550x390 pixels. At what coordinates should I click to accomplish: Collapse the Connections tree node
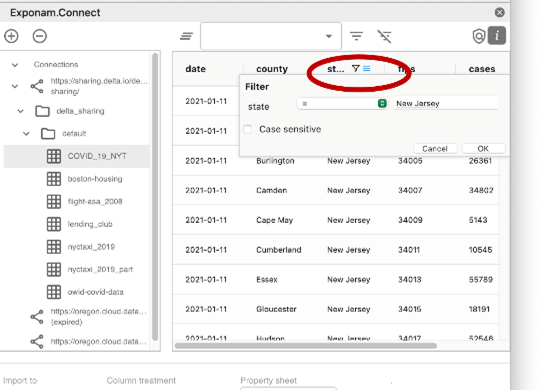[15, 65]
